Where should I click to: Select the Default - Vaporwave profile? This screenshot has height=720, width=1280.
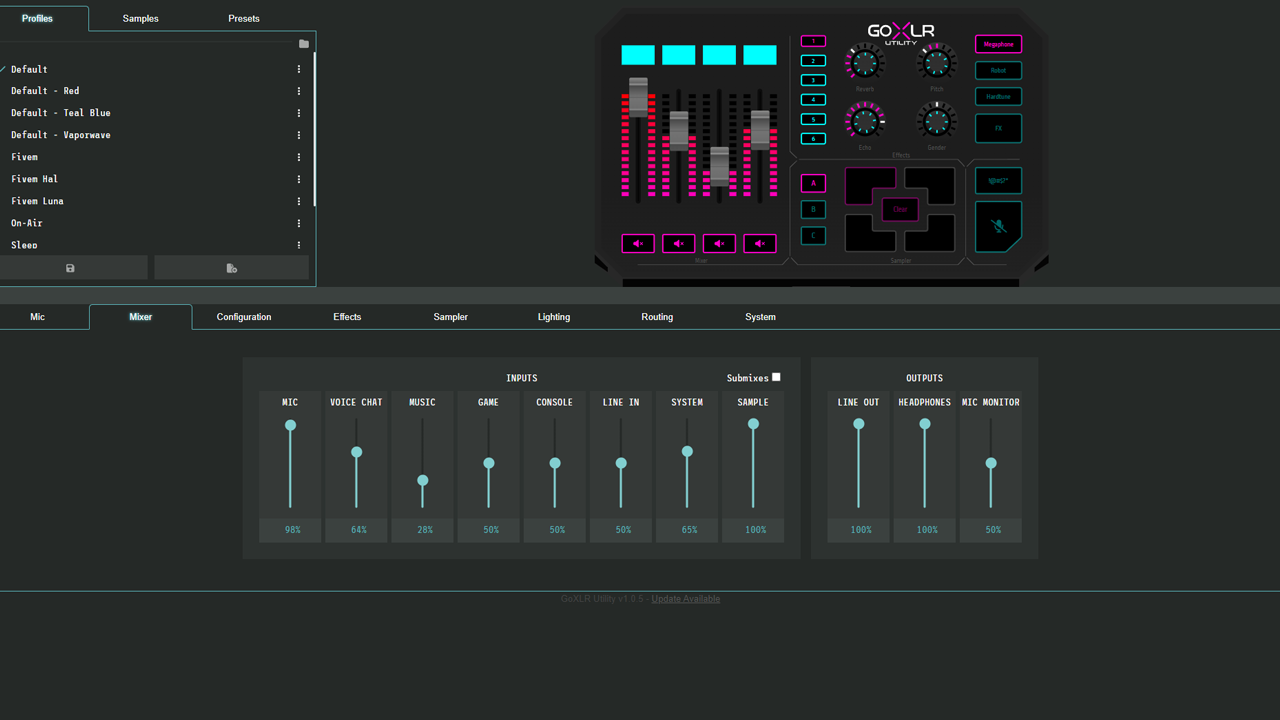pos(61,135)
